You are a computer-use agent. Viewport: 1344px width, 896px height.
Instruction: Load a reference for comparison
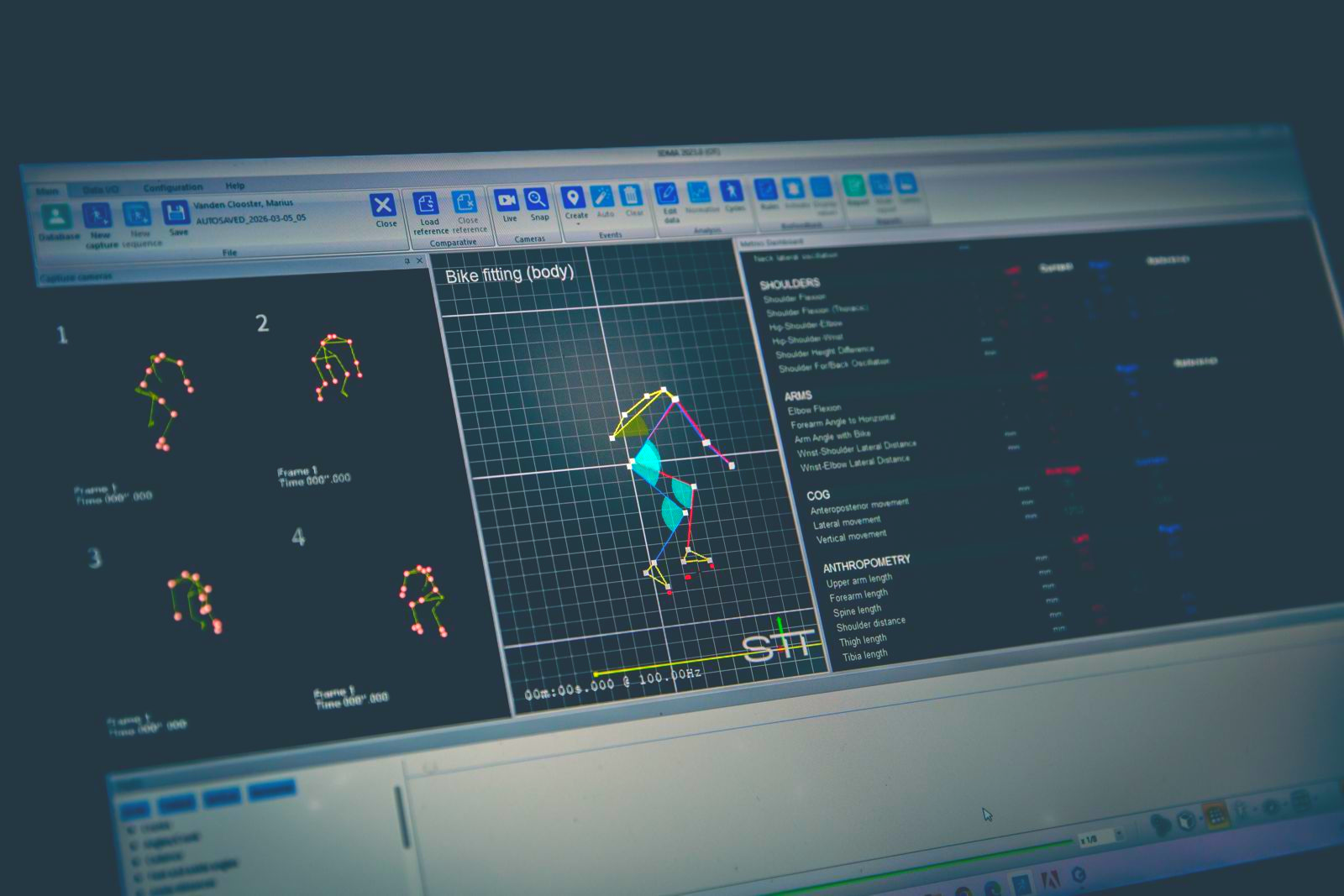(427, 205)
